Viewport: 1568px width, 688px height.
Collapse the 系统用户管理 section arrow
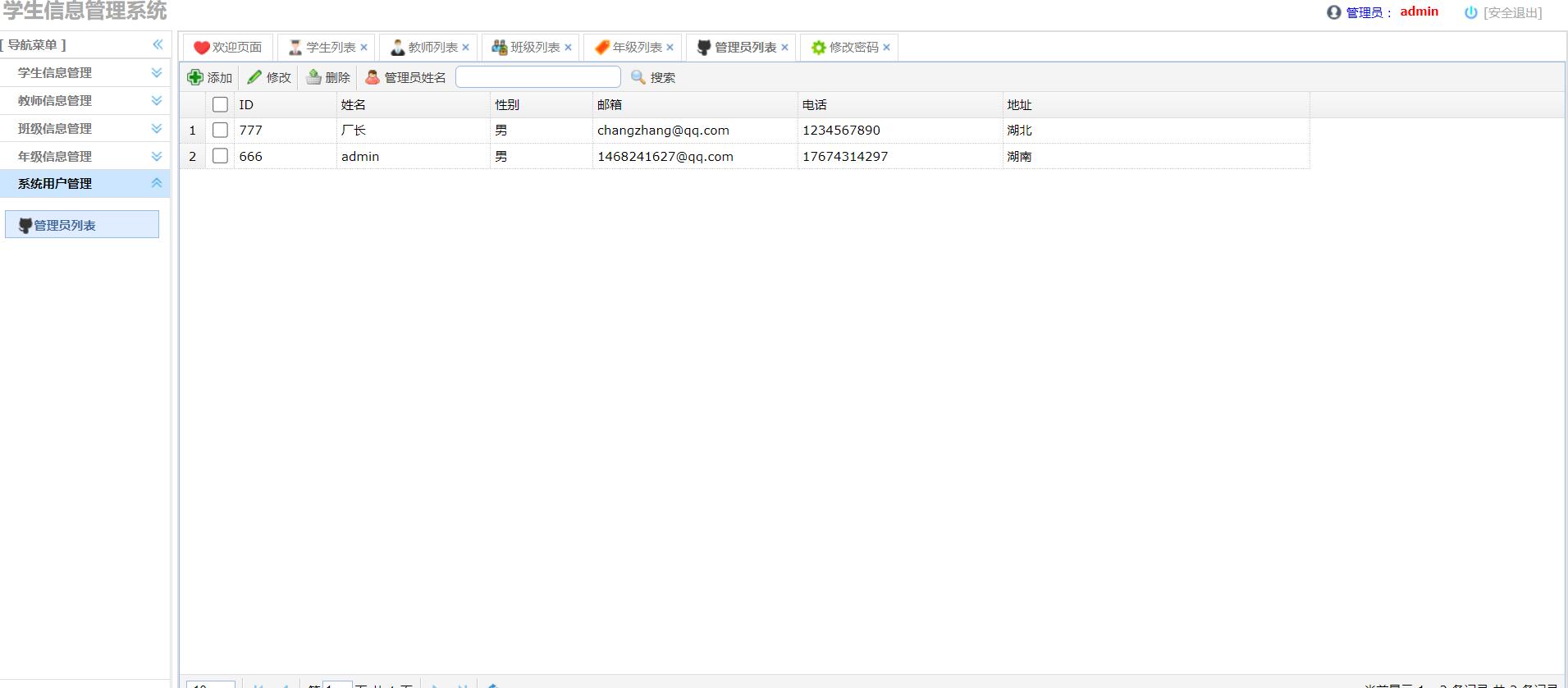click(157, 184)
